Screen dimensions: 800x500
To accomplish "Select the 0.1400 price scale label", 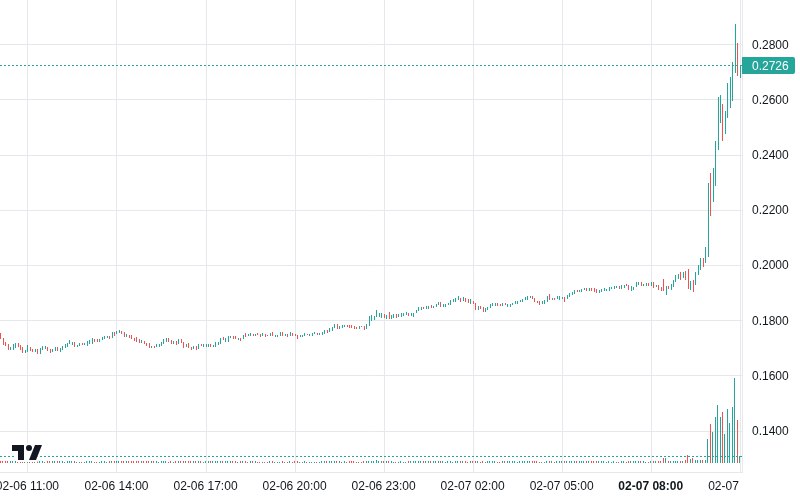I will [x=770, y=431].
